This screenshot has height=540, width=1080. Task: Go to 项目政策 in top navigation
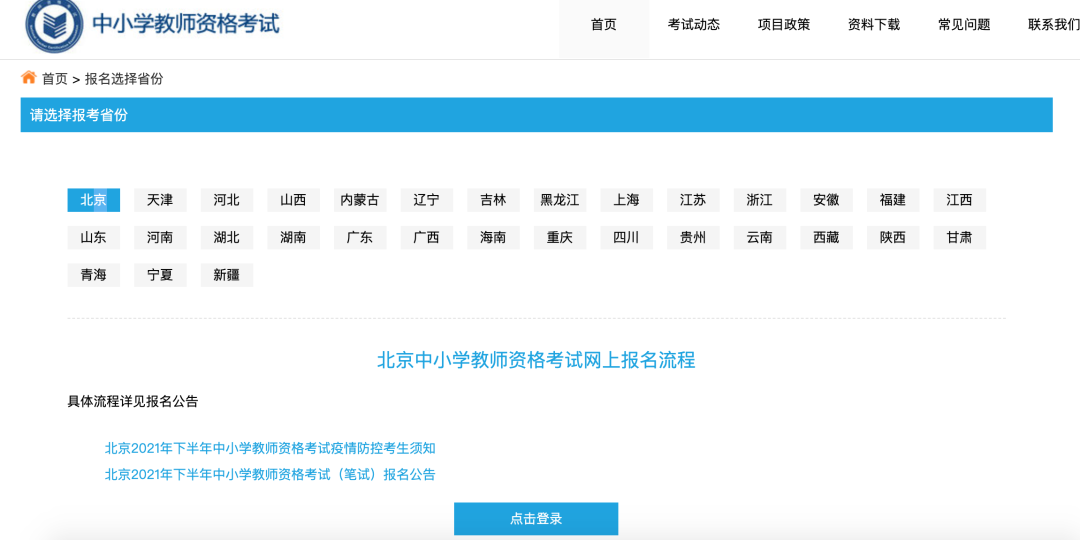(784, 25)
